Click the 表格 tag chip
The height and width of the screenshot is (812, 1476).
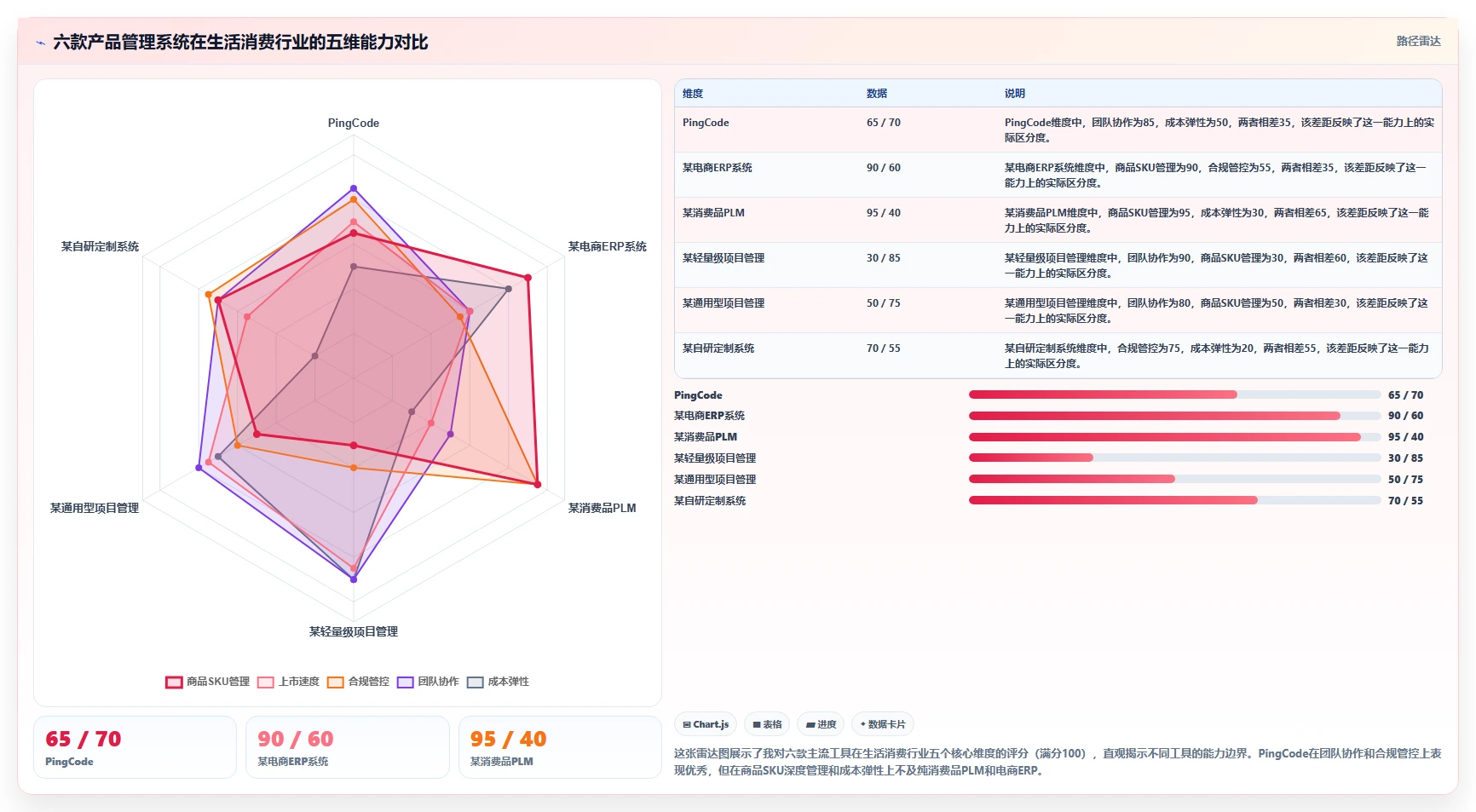(x=767, y=724)
